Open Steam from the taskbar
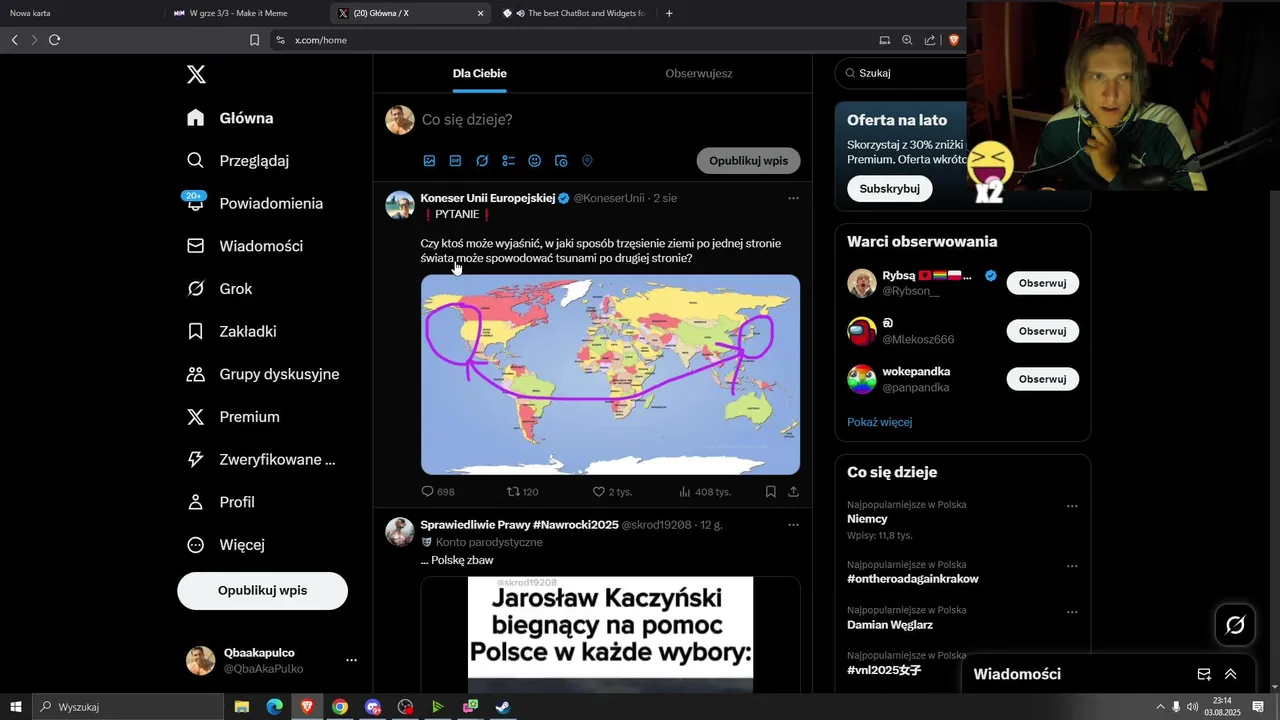 coord(503,707)
